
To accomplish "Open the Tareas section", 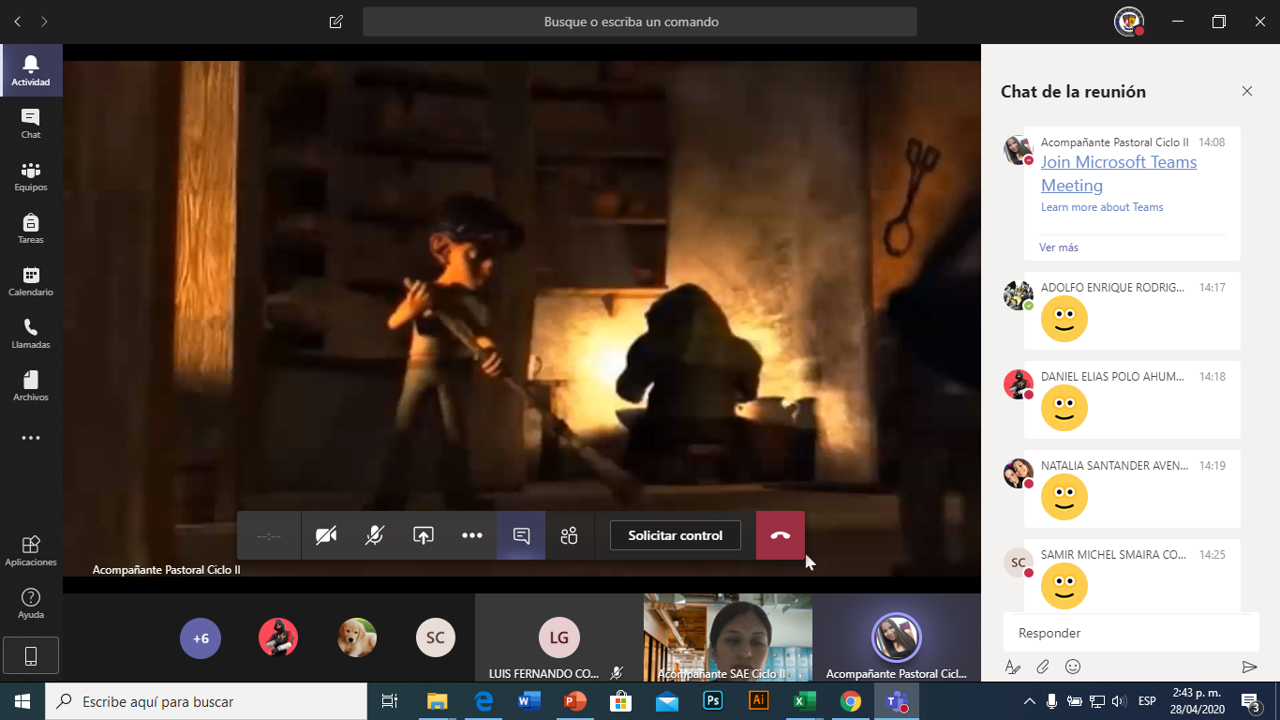I will (x=31, y=228).
